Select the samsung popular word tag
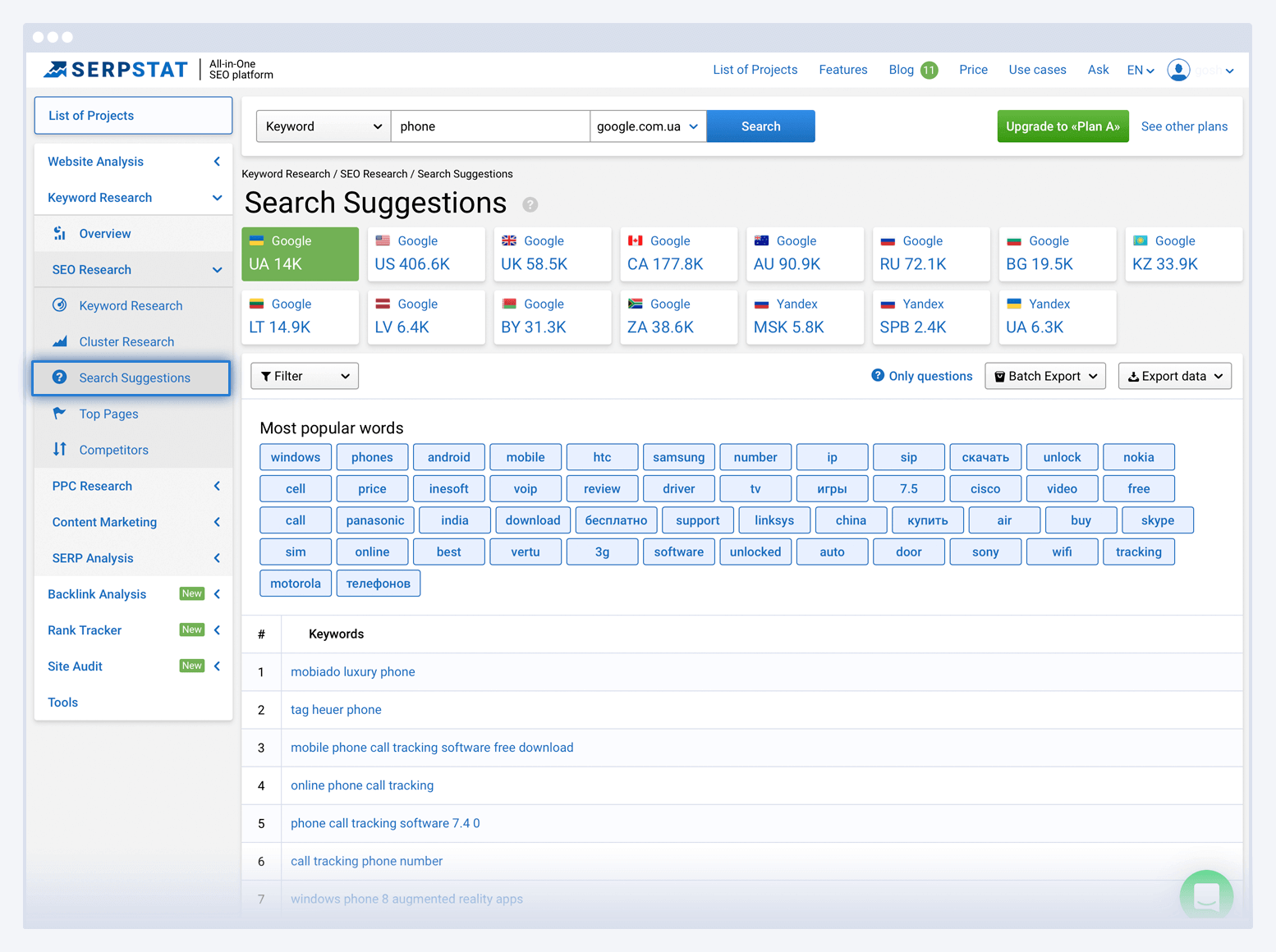Viewport: 1276px width, 952px height. coord(679,457)
